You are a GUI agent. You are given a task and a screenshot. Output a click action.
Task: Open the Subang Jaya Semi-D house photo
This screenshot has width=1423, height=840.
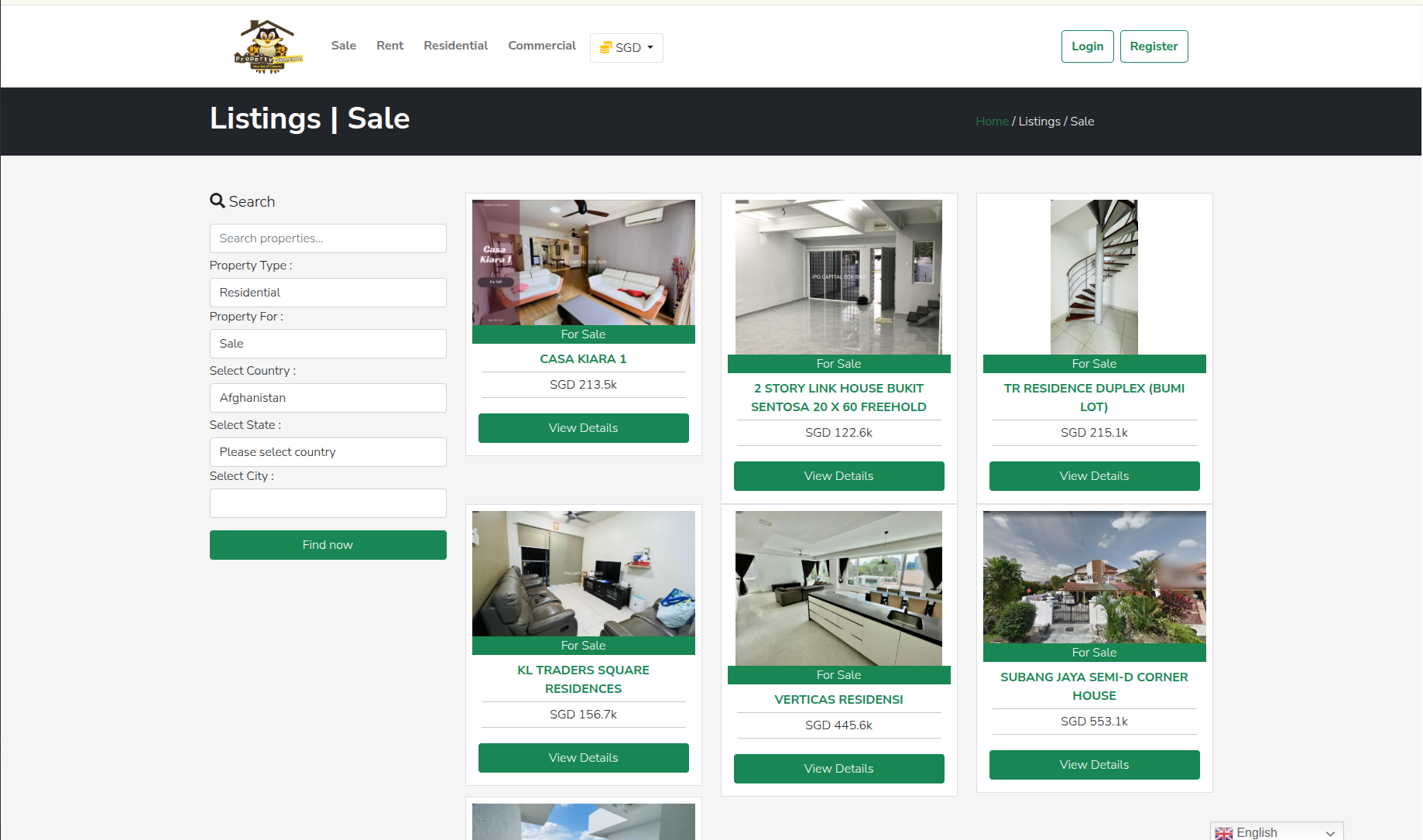coord(1094,577)
